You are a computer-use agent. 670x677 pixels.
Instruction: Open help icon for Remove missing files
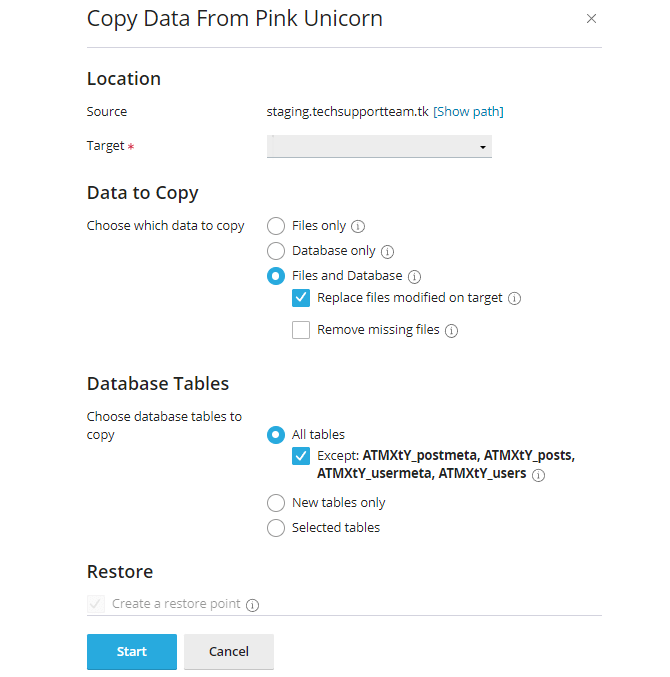pos(451,331)
